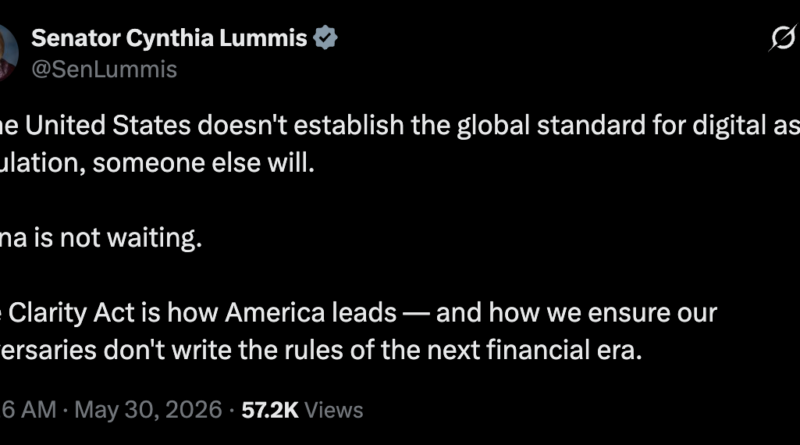
Task: Click the word 'Clarity' in the post
Action: 47,313
